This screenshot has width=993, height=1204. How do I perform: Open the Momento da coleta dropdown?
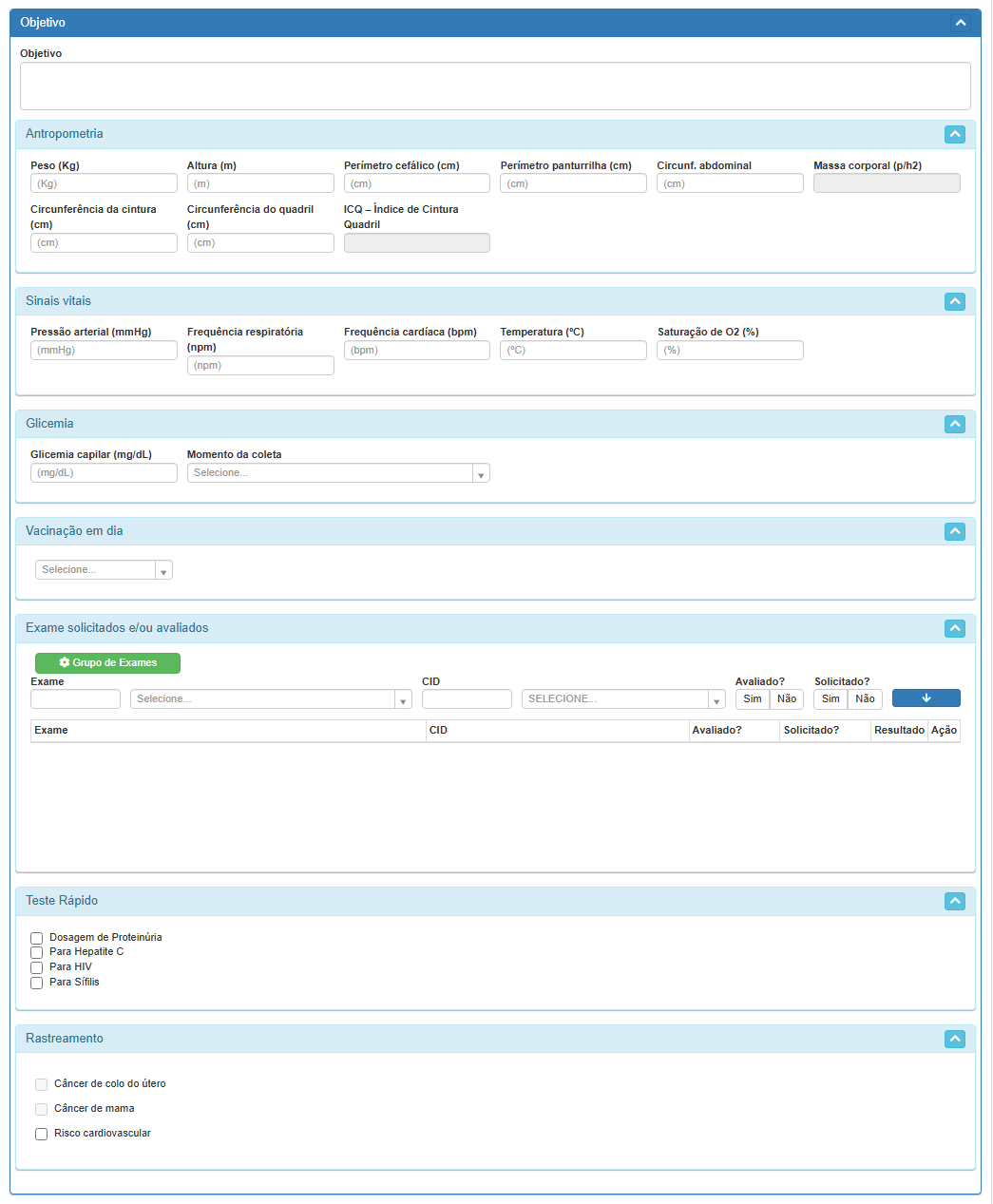click(337, 473)
